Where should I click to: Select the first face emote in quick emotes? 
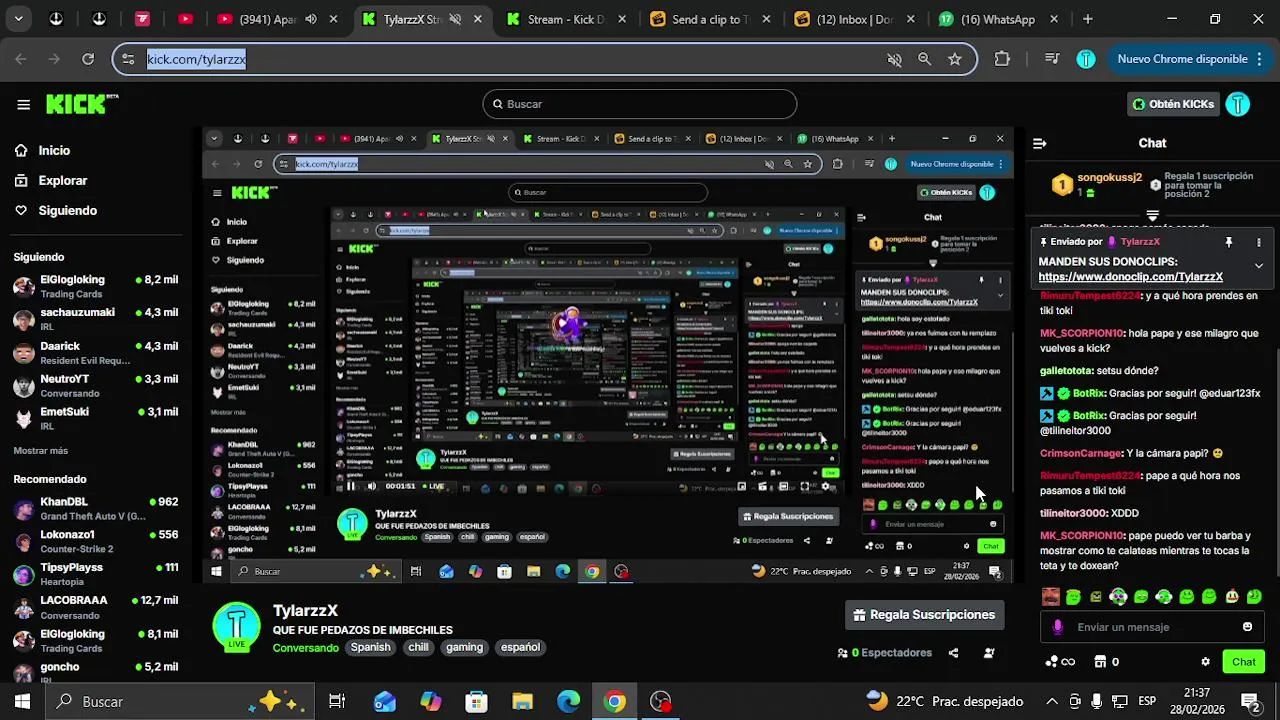coord(1050,597)
